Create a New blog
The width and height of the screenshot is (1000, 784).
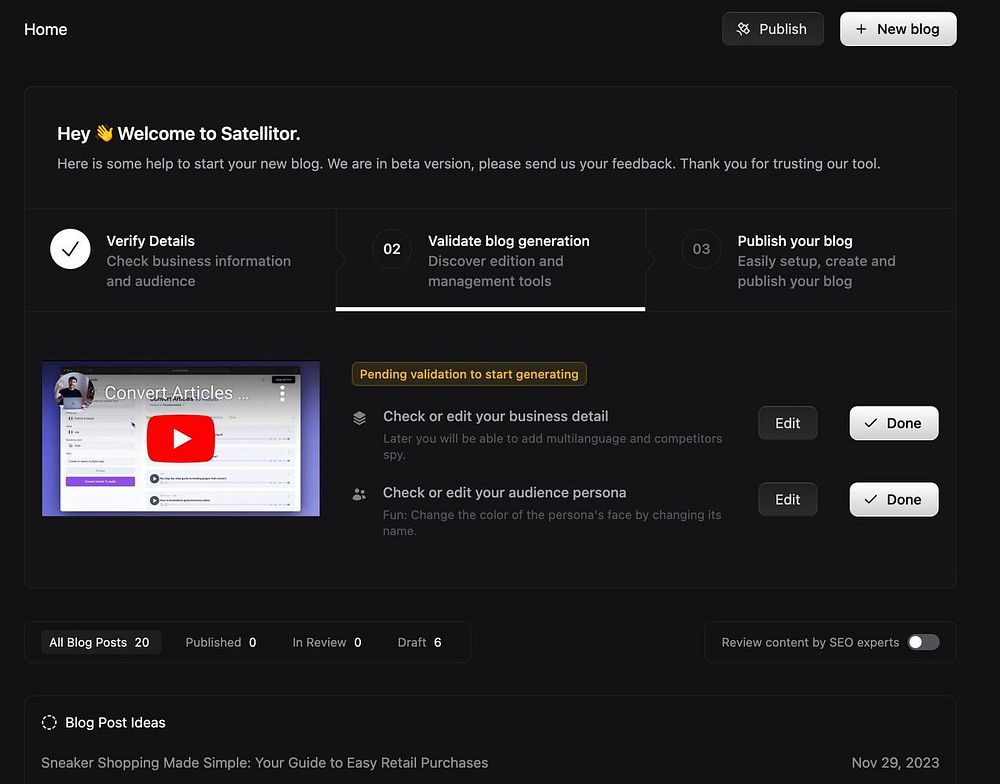[898, 29]
